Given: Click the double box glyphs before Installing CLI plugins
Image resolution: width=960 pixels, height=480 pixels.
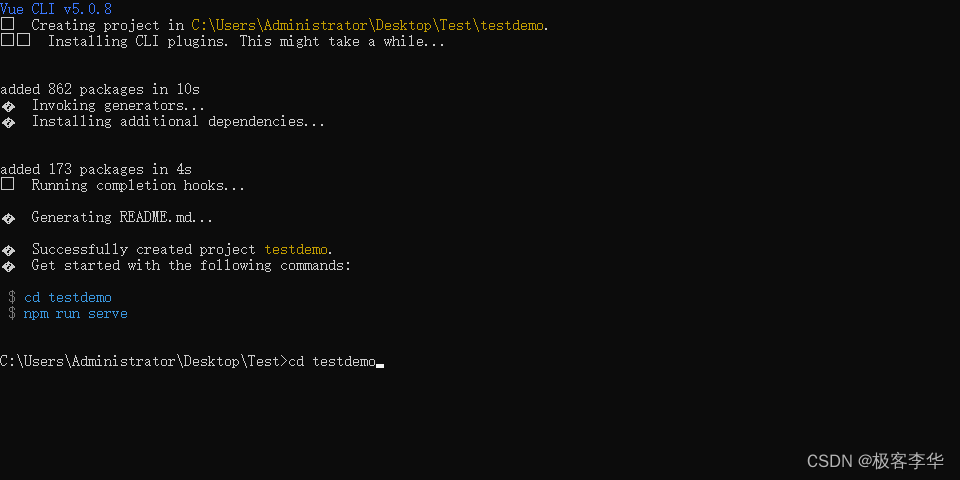Looking at the screenshot, I should (15, 40).
